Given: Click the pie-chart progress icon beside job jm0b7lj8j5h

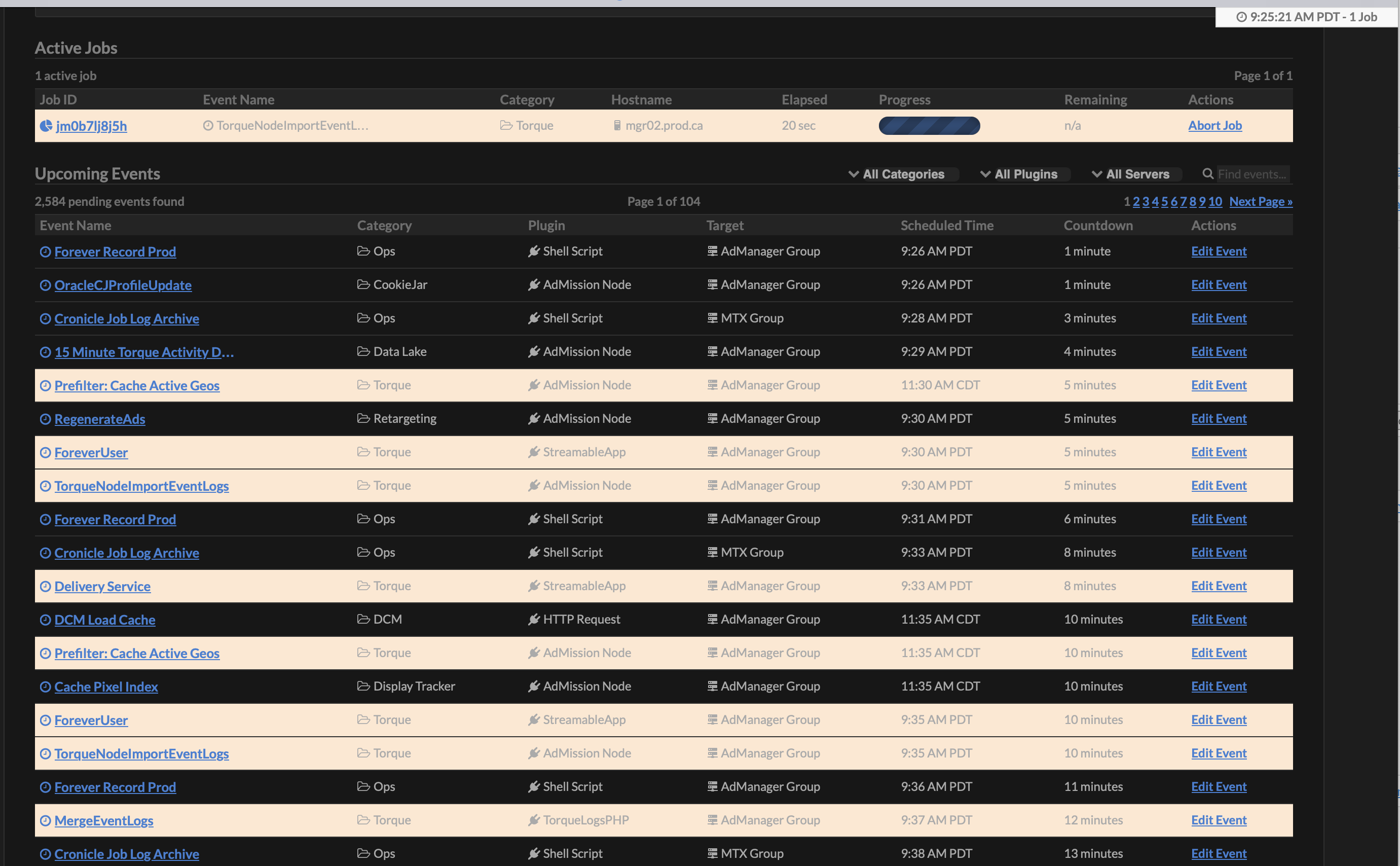Looking at the screenshot, I should [x=45, y=125].
